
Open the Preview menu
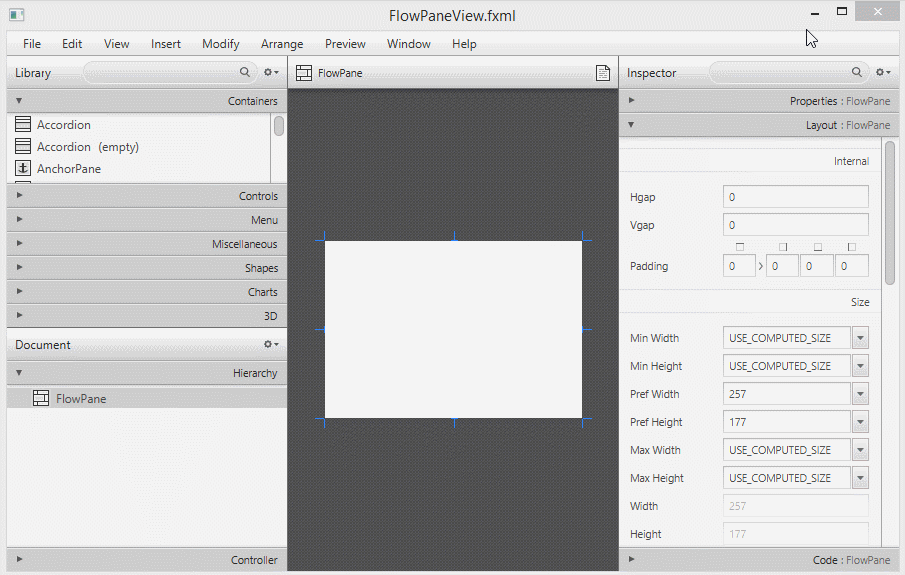pyautogui.click(x=345, y=44)
